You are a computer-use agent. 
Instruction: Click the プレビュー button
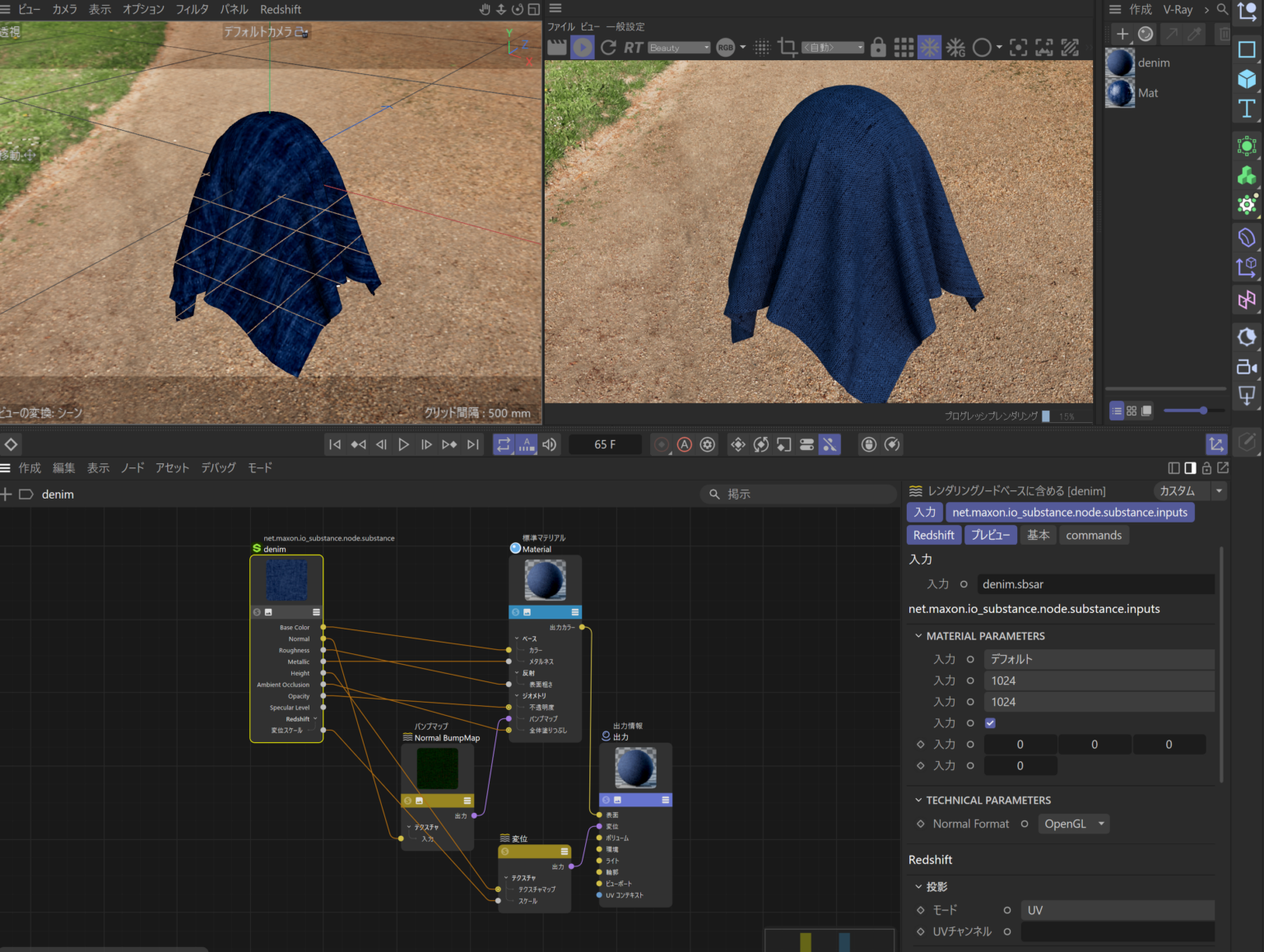tap(991, 535)
